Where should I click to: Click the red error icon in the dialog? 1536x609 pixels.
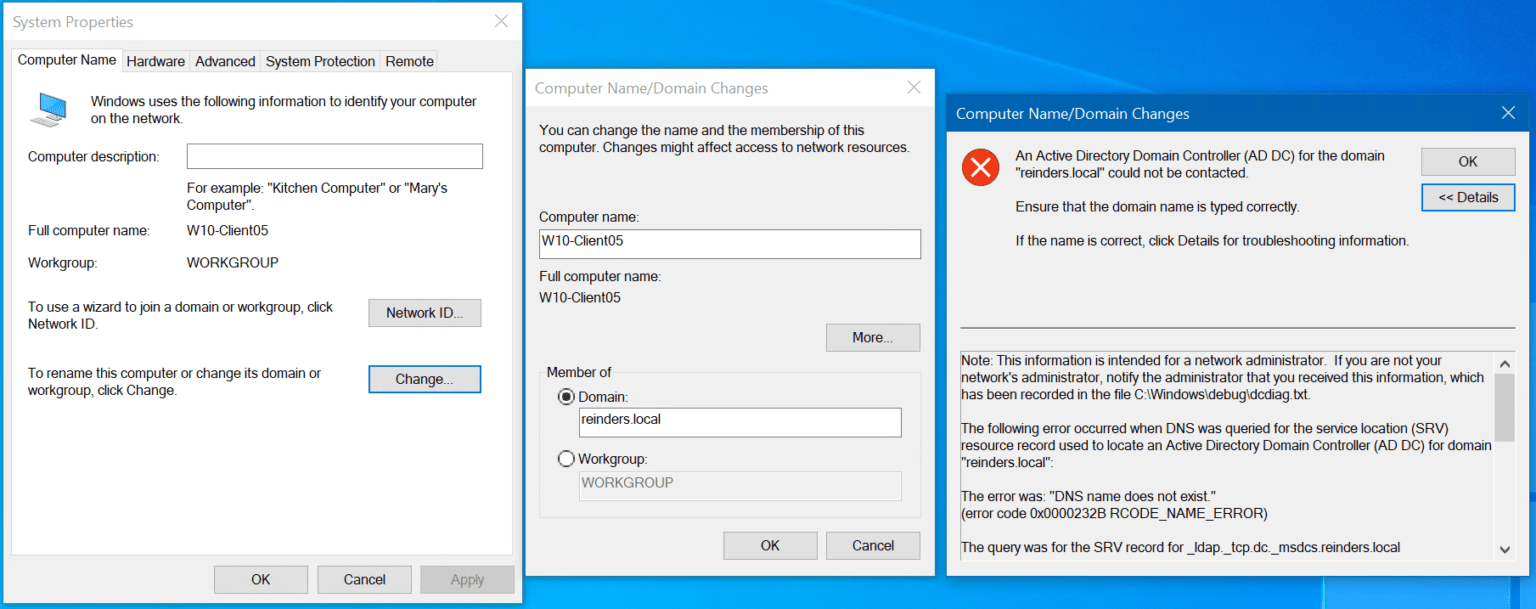coord(980,167)
